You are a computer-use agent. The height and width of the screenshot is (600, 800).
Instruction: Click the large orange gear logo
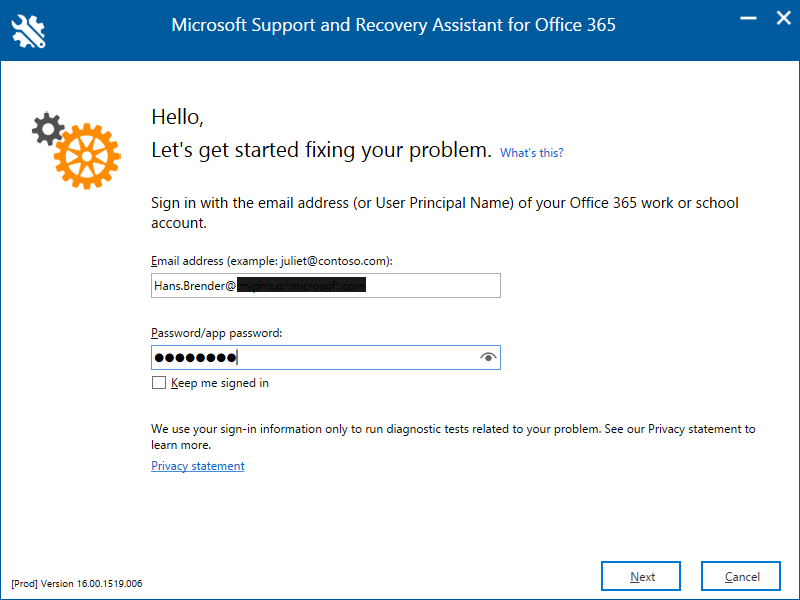point(87,155)
